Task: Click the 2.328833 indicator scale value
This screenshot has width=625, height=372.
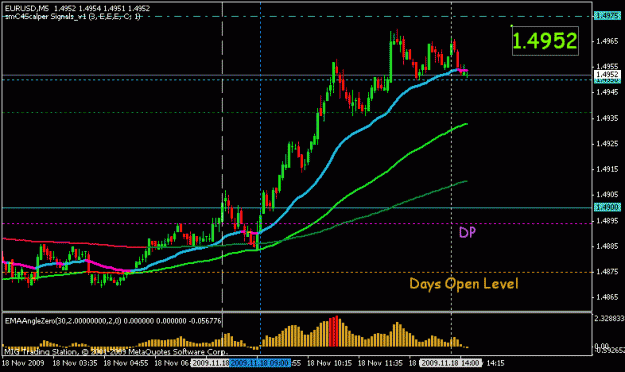Action: pyautogui.click(x=609, y=318)
